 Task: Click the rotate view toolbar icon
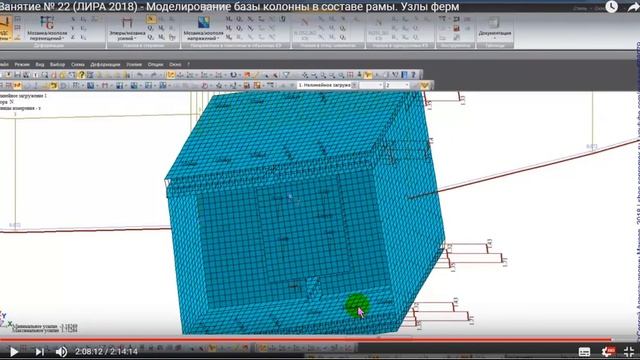coord(233,75)
